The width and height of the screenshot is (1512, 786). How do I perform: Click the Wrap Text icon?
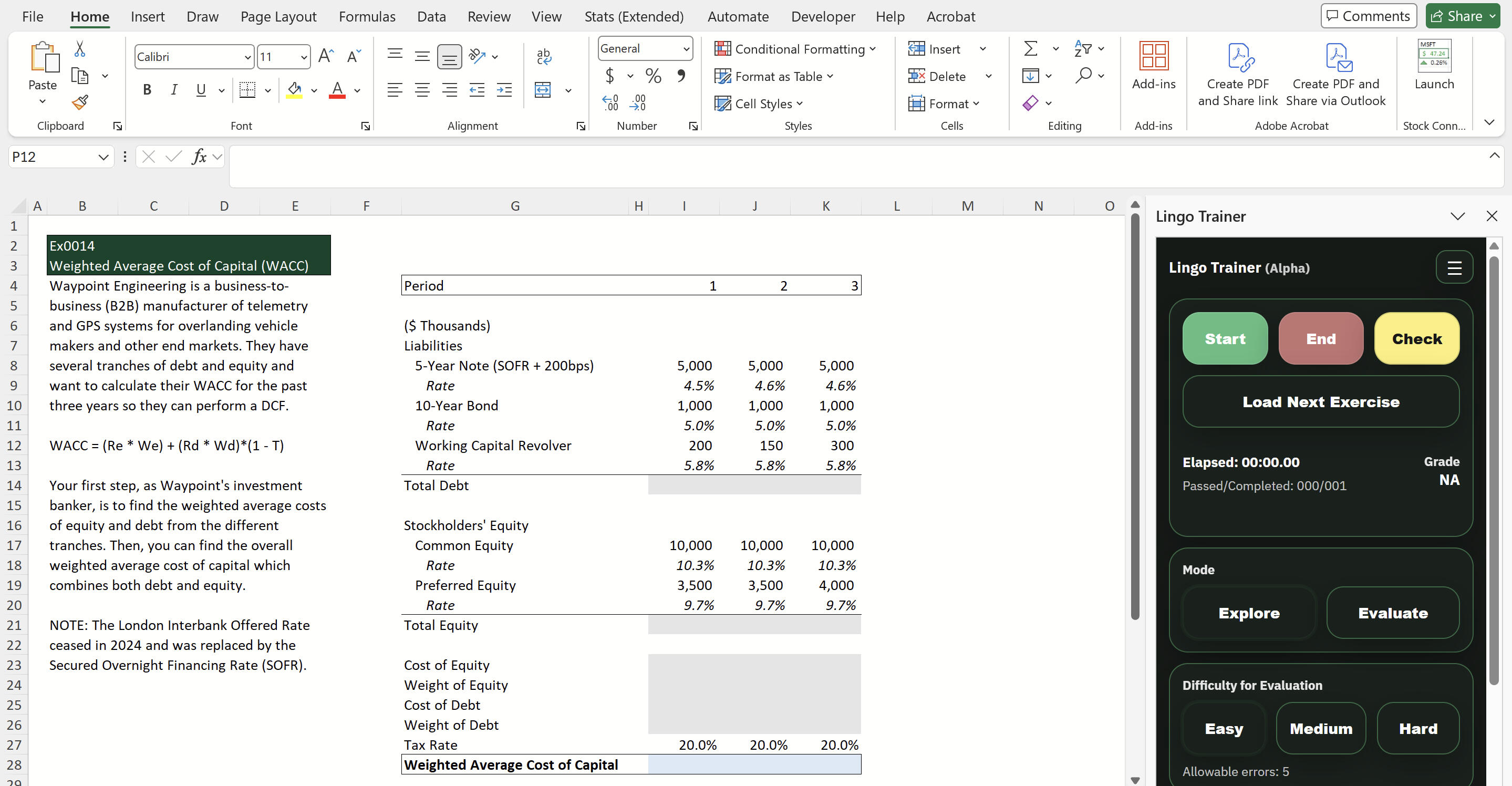pyautogui.click(x=544, y=56)
